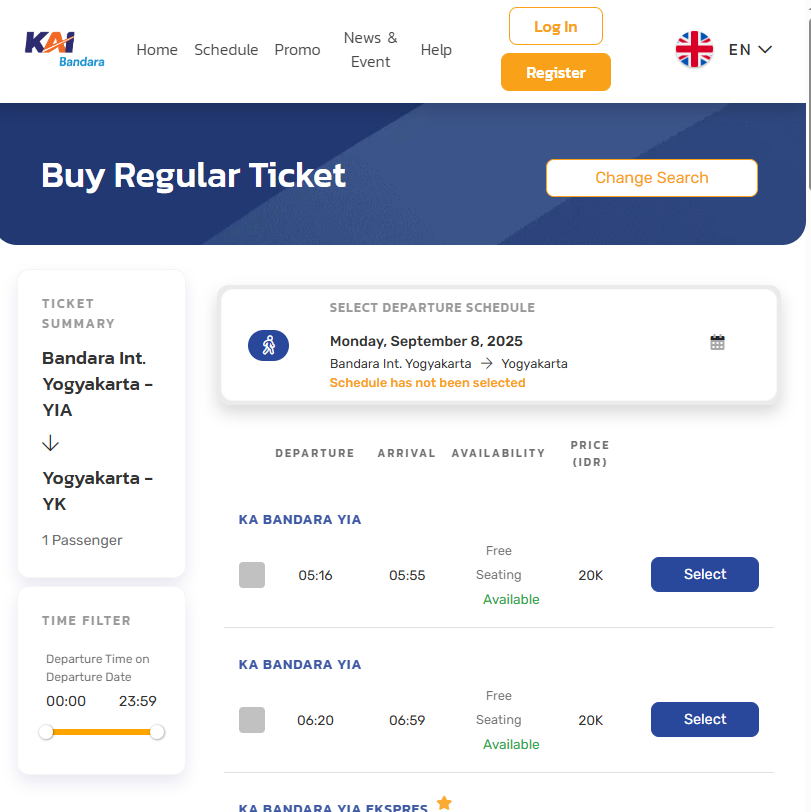Viewport: 811px width, 812px height.
Task: Select the 05:16 KA Bandara YIA train
Action: click(704, 574)
